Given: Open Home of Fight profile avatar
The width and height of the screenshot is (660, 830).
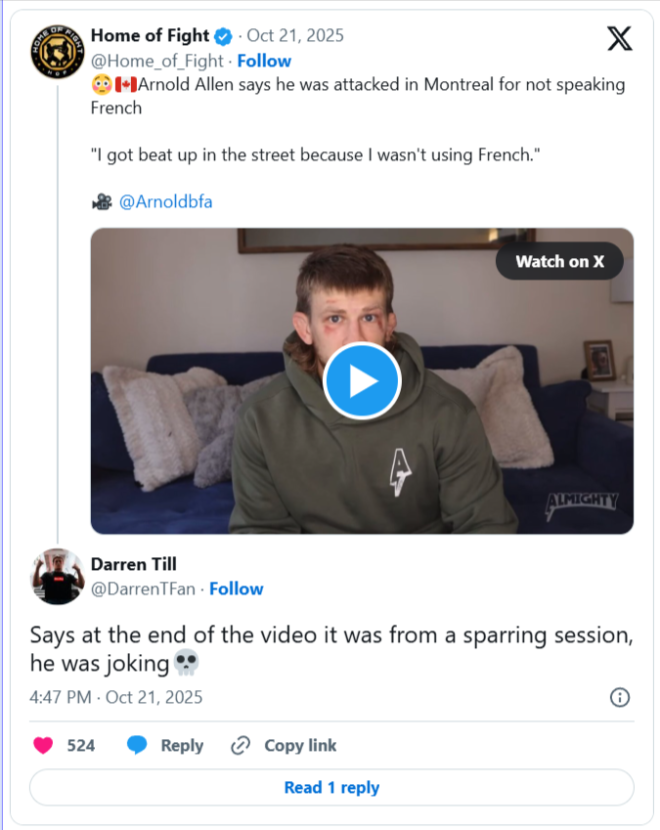Looking at the screenshot, I should pos(56,49).
